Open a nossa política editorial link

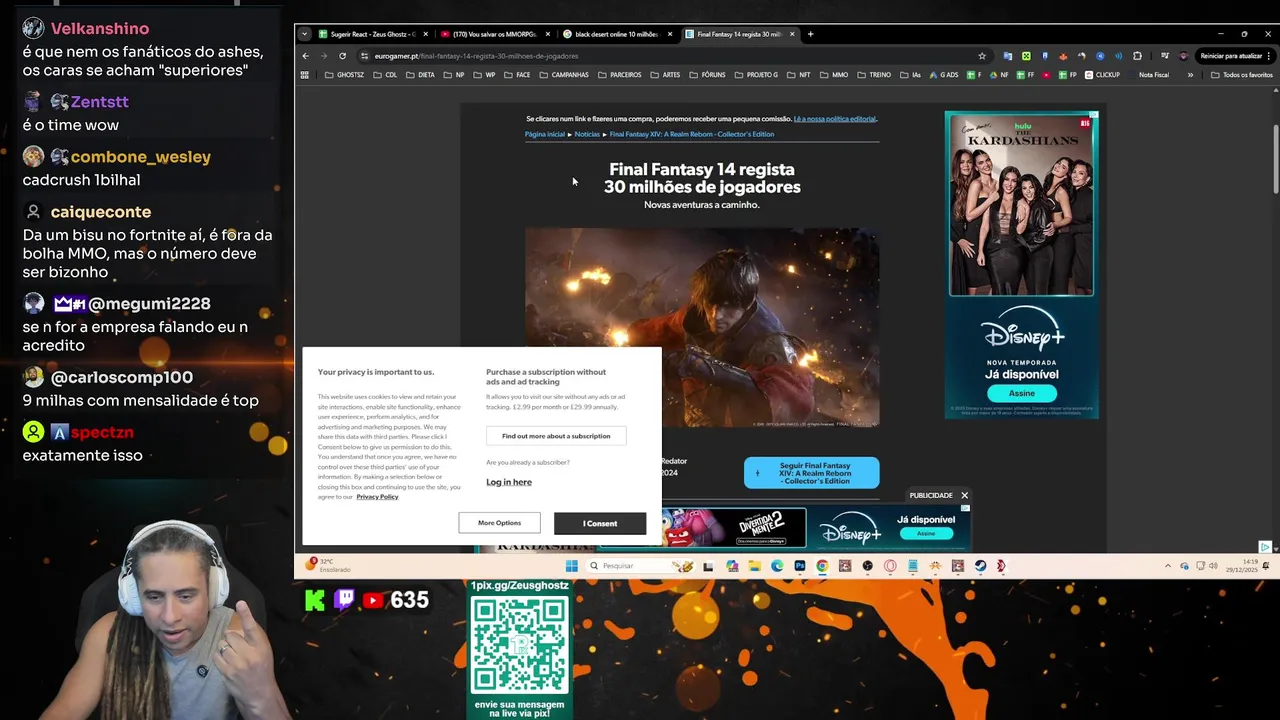(x=835, y=119)
